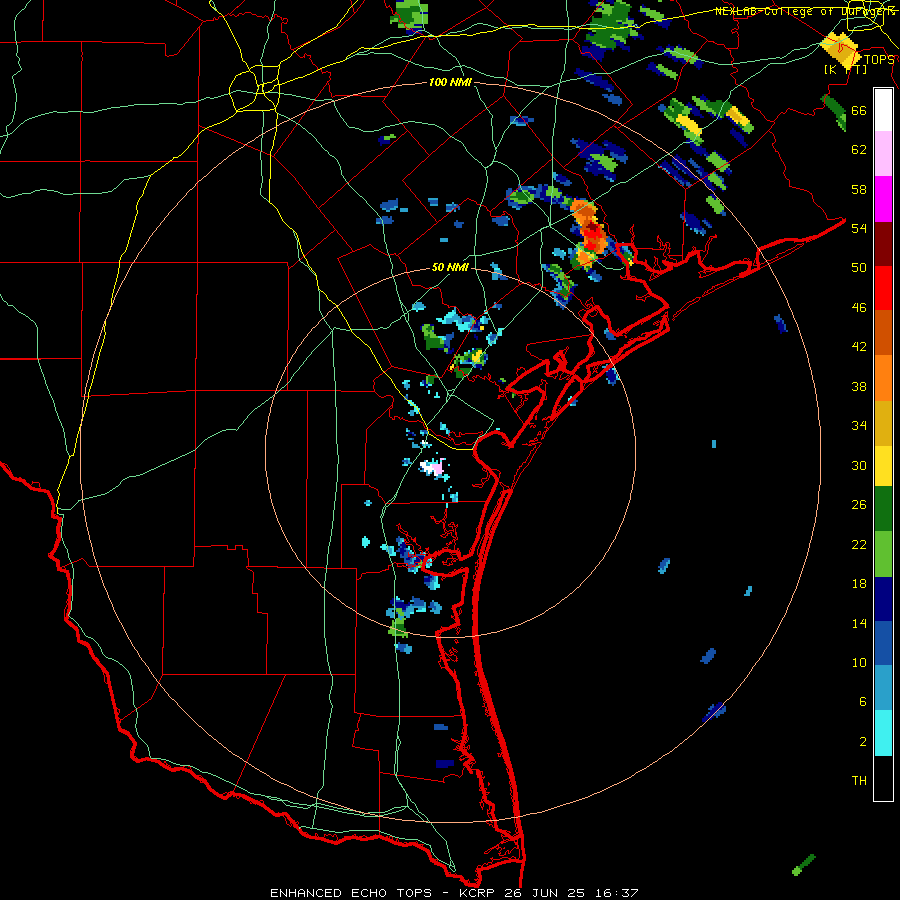Screen dimensions: 900x900
Task: Click the '50 NMI' range ring label
Action: point(451,267)
